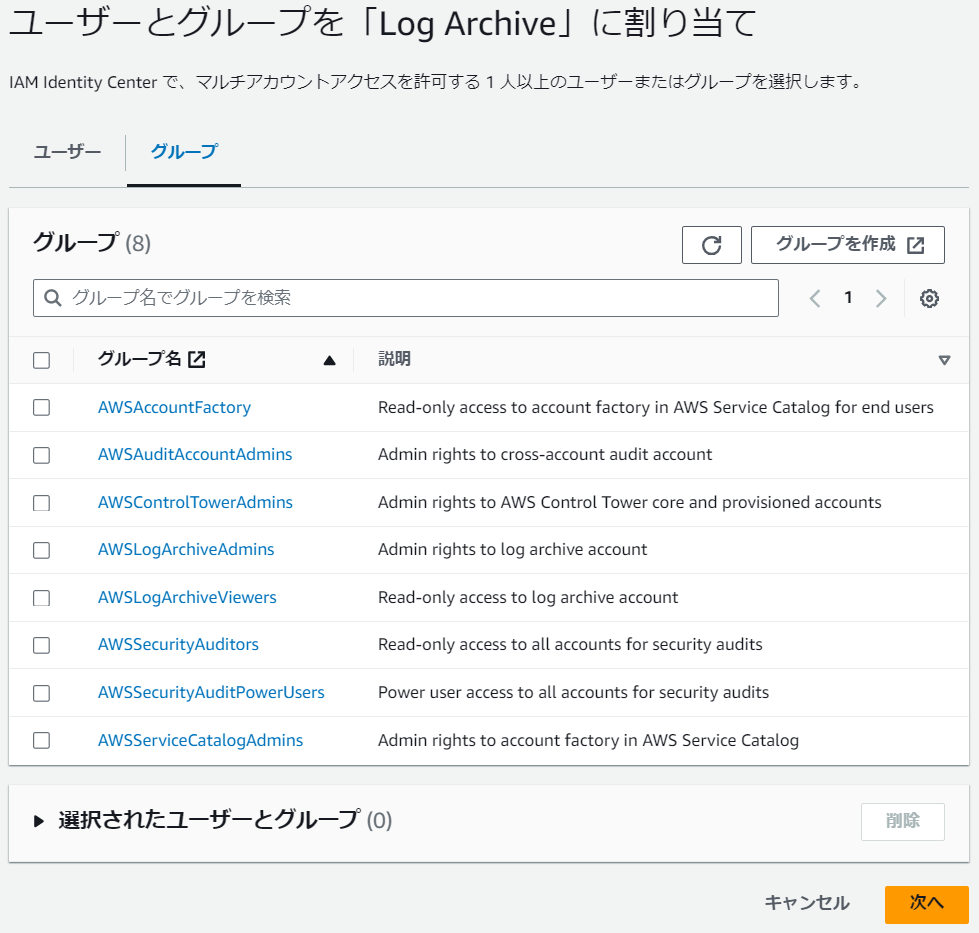Click 'Read-only access to log archive account' text
The image size is (979, 933).
pyautogui.click(x=528, y=598)
